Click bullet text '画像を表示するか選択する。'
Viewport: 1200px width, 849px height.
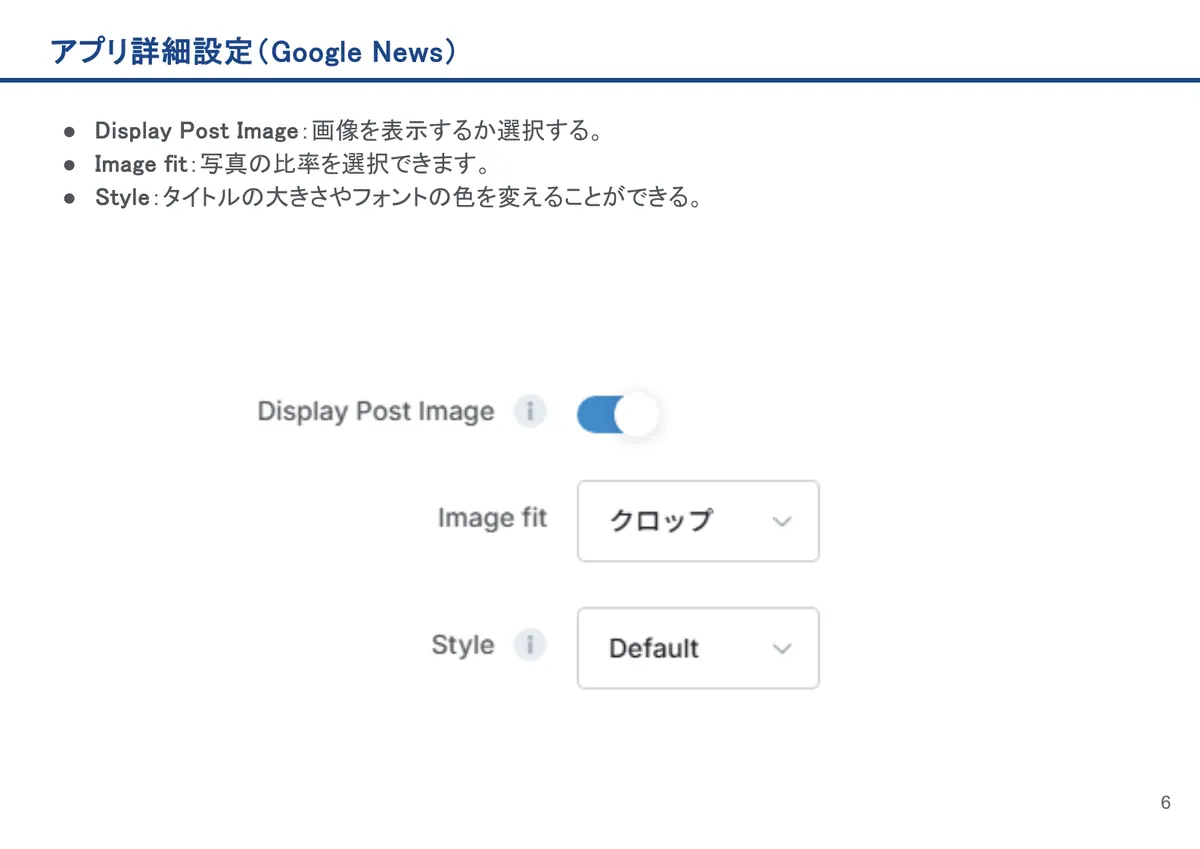point(457,131)
